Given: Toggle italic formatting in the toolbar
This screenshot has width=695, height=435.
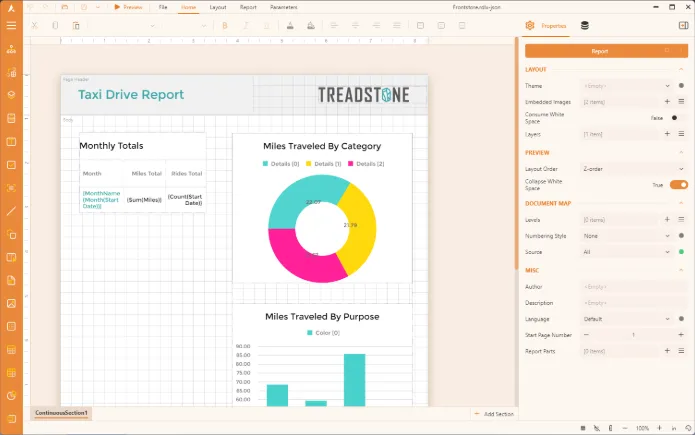Looking at the screenshot, I should click(246, 26).
